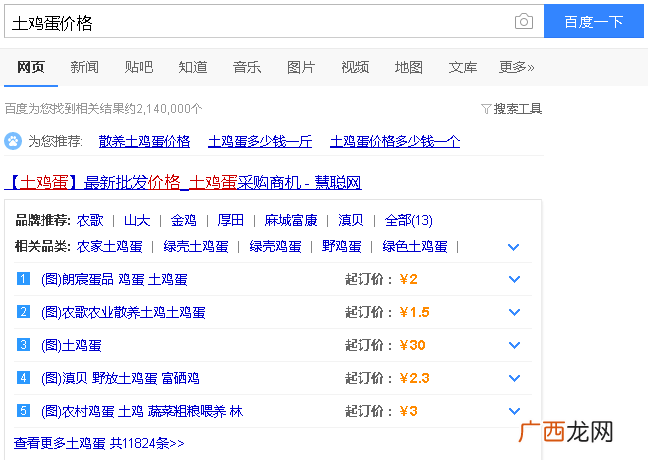648x460 pixels.
Task: Switch to the 地图 tab
Action: (409, 67)
